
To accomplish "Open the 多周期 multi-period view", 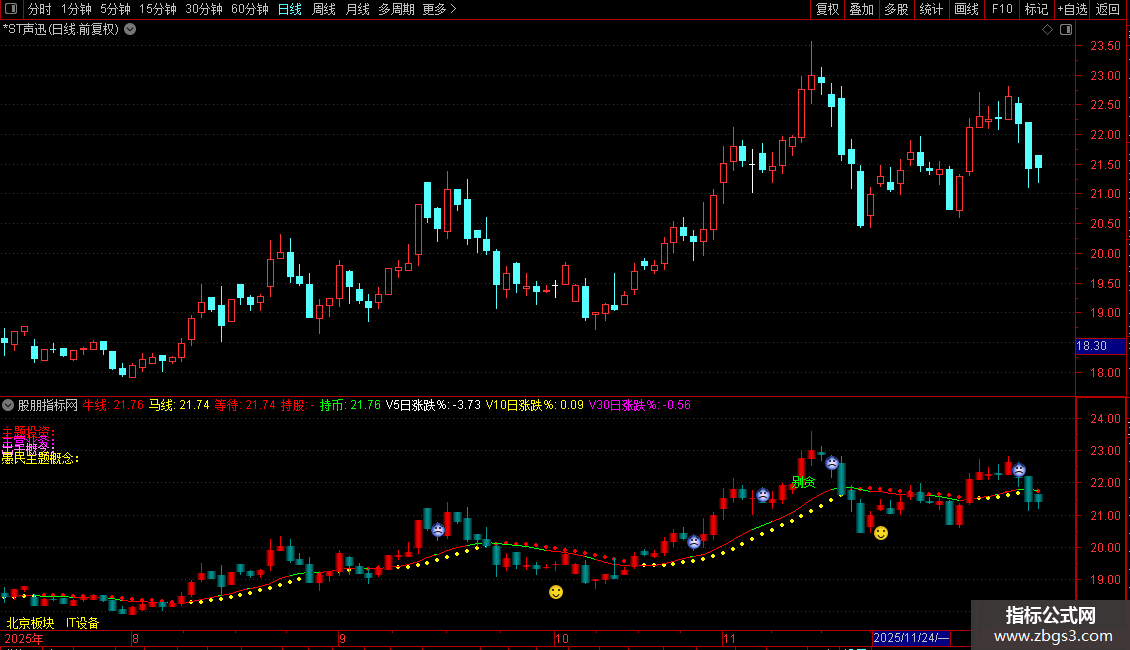I will (x=396, y=9).
